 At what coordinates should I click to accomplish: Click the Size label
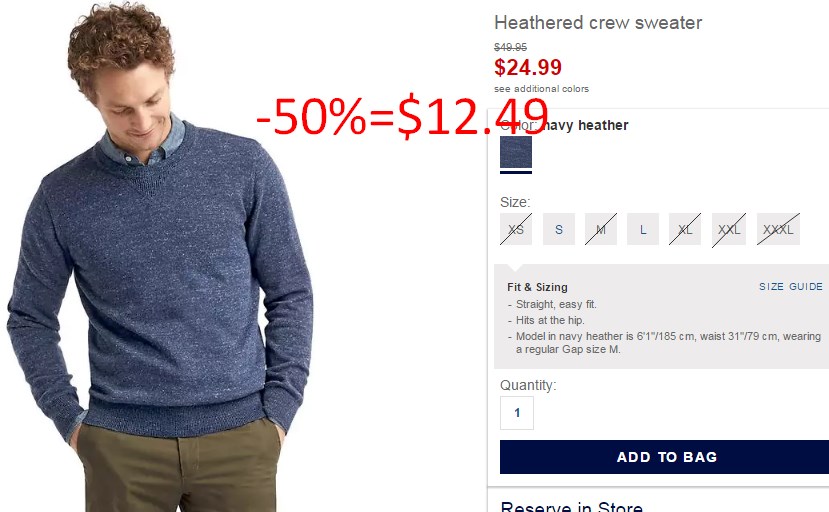515,202
